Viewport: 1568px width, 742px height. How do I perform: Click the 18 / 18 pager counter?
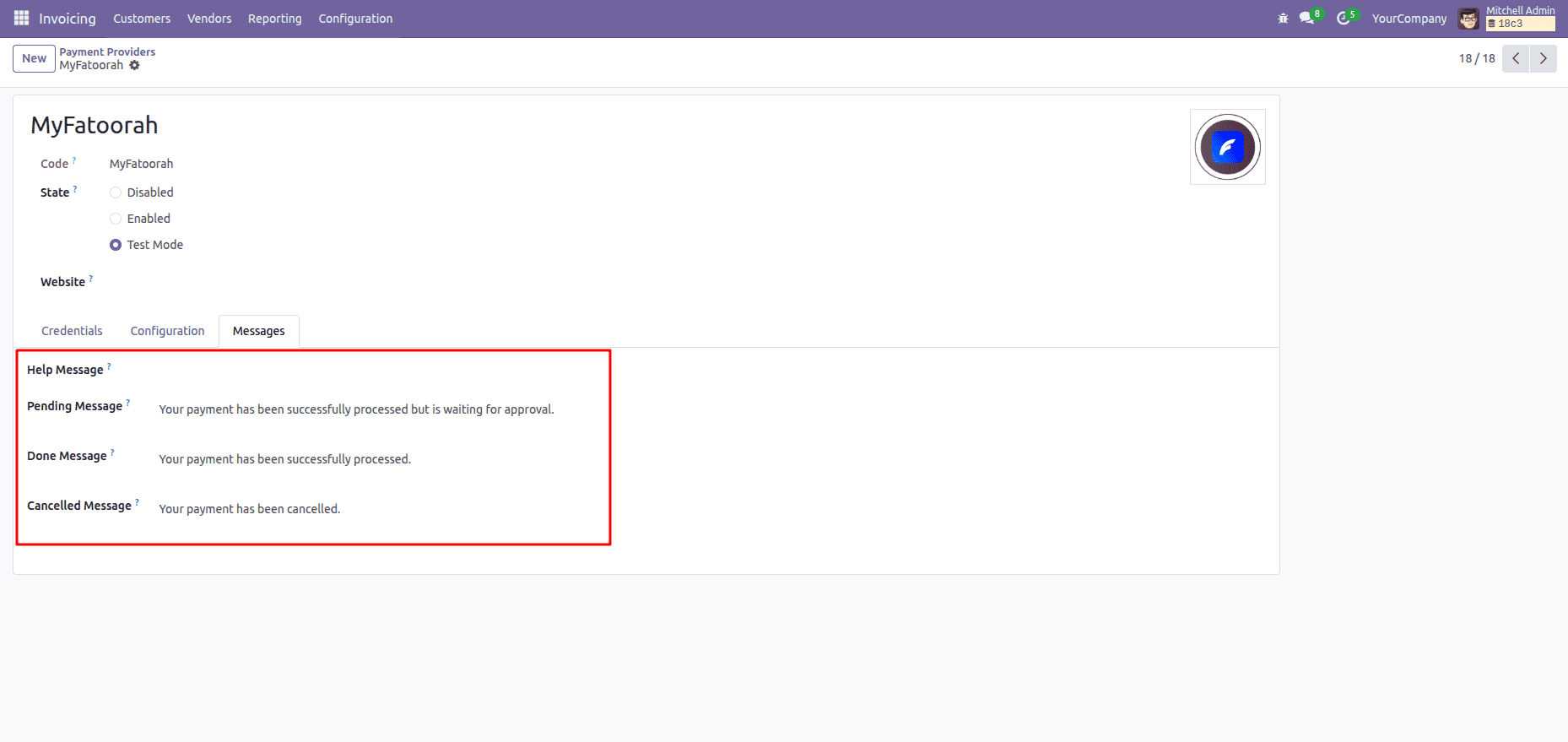coord(1477,58)
